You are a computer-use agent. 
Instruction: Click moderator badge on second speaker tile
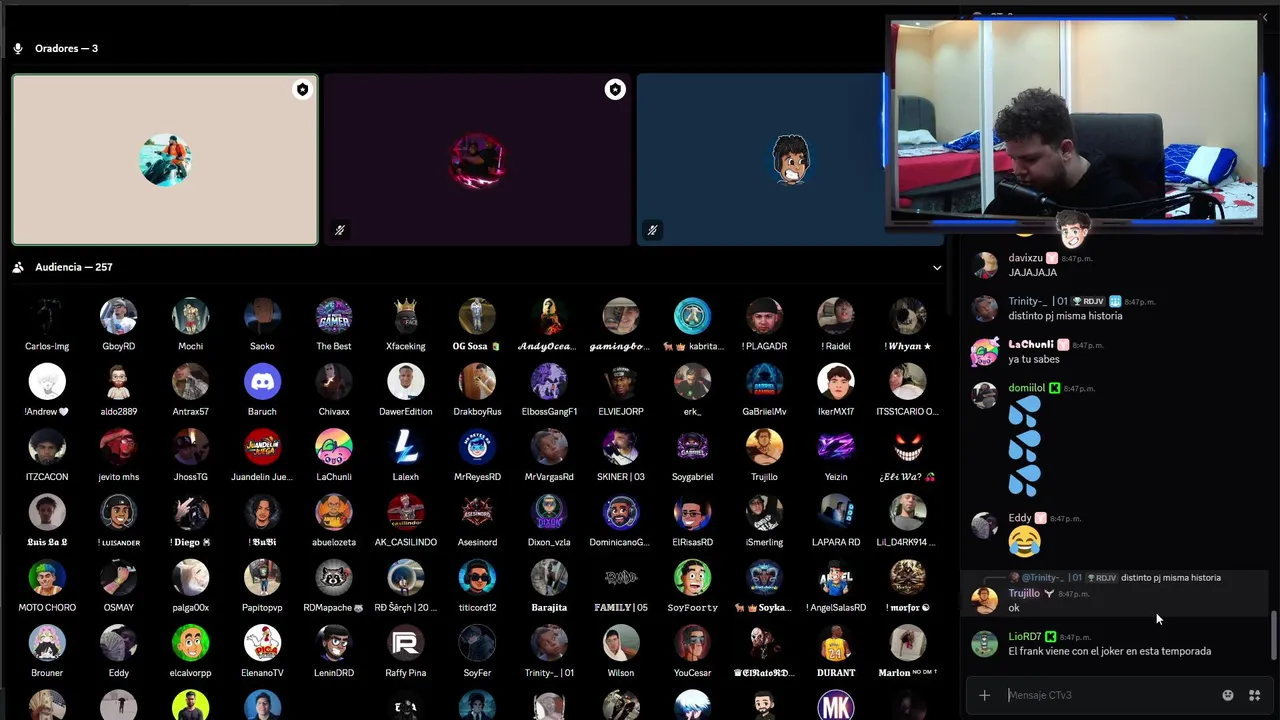(x=615, y=90)
